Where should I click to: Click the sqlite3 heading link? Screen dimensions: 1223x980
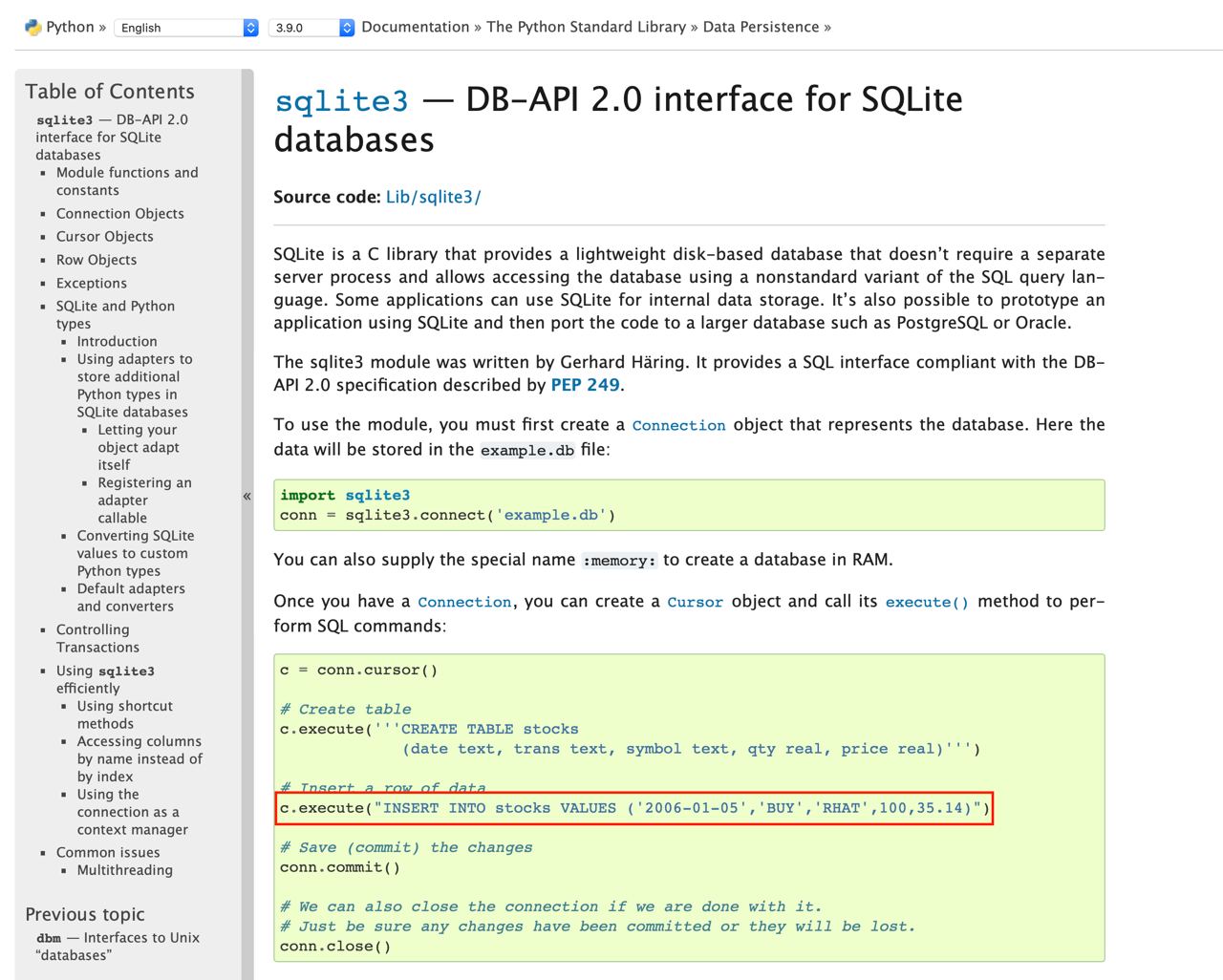coord(341,100)
